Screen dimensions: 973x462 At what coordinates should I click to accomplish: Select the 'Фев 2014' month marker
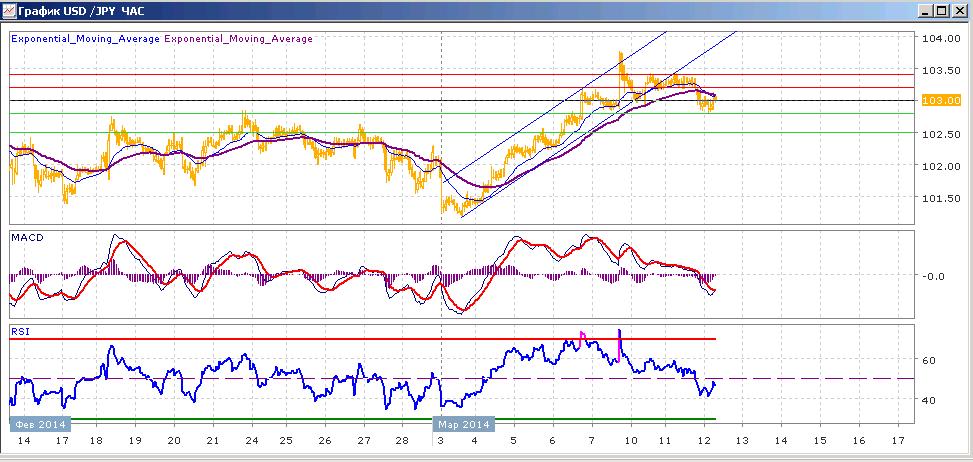40,425
